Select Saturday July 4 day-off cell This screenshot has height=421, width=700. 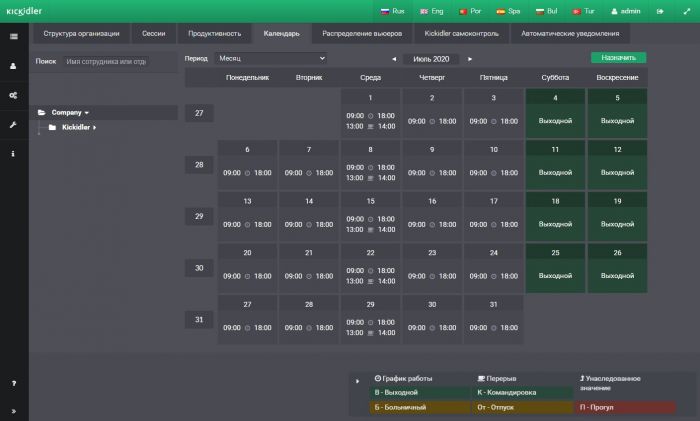555,113
